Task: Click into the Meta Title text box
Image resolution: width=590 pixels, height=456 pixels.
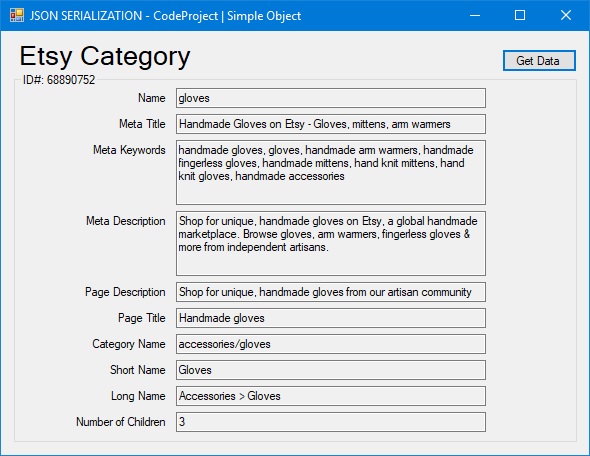Action: pyautogui.click(x=331, y=124)
